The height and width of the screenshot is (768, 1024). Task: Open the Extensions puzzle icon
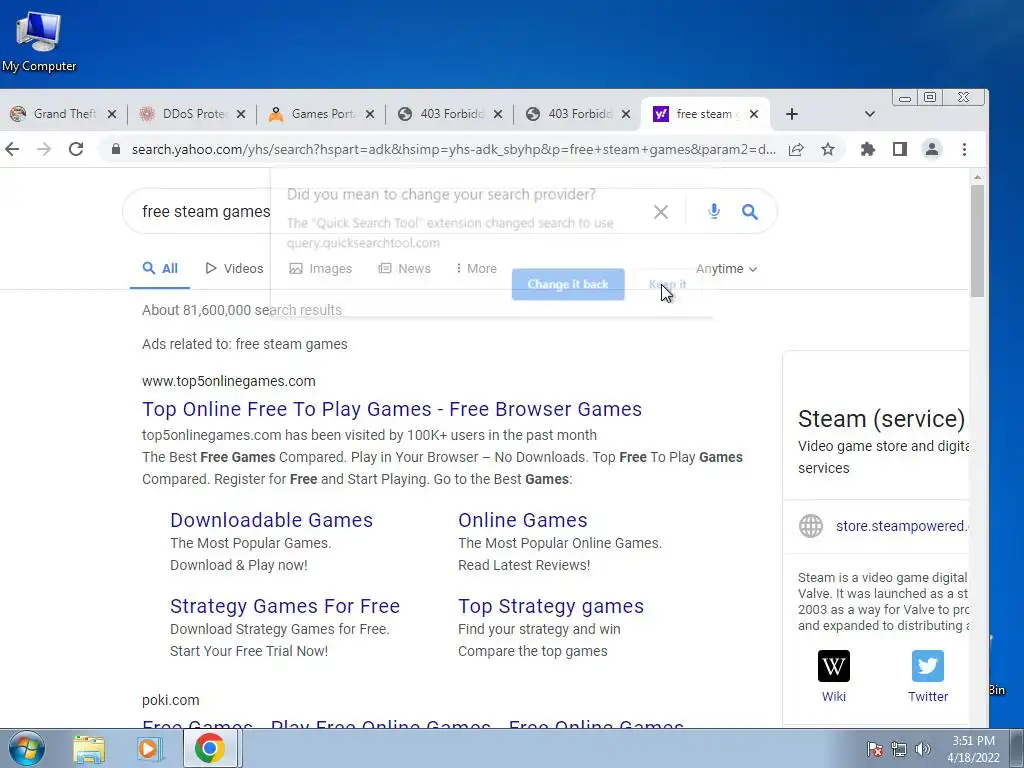click(867, 150)
